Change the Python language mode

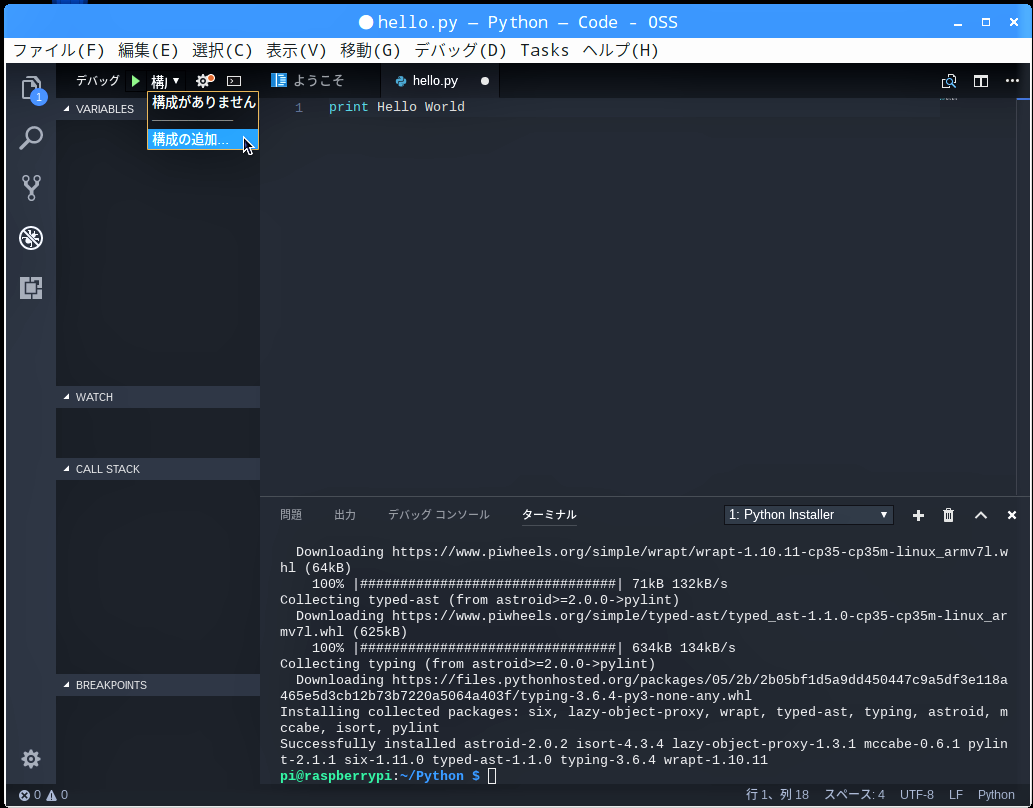[x=995, y=795]
